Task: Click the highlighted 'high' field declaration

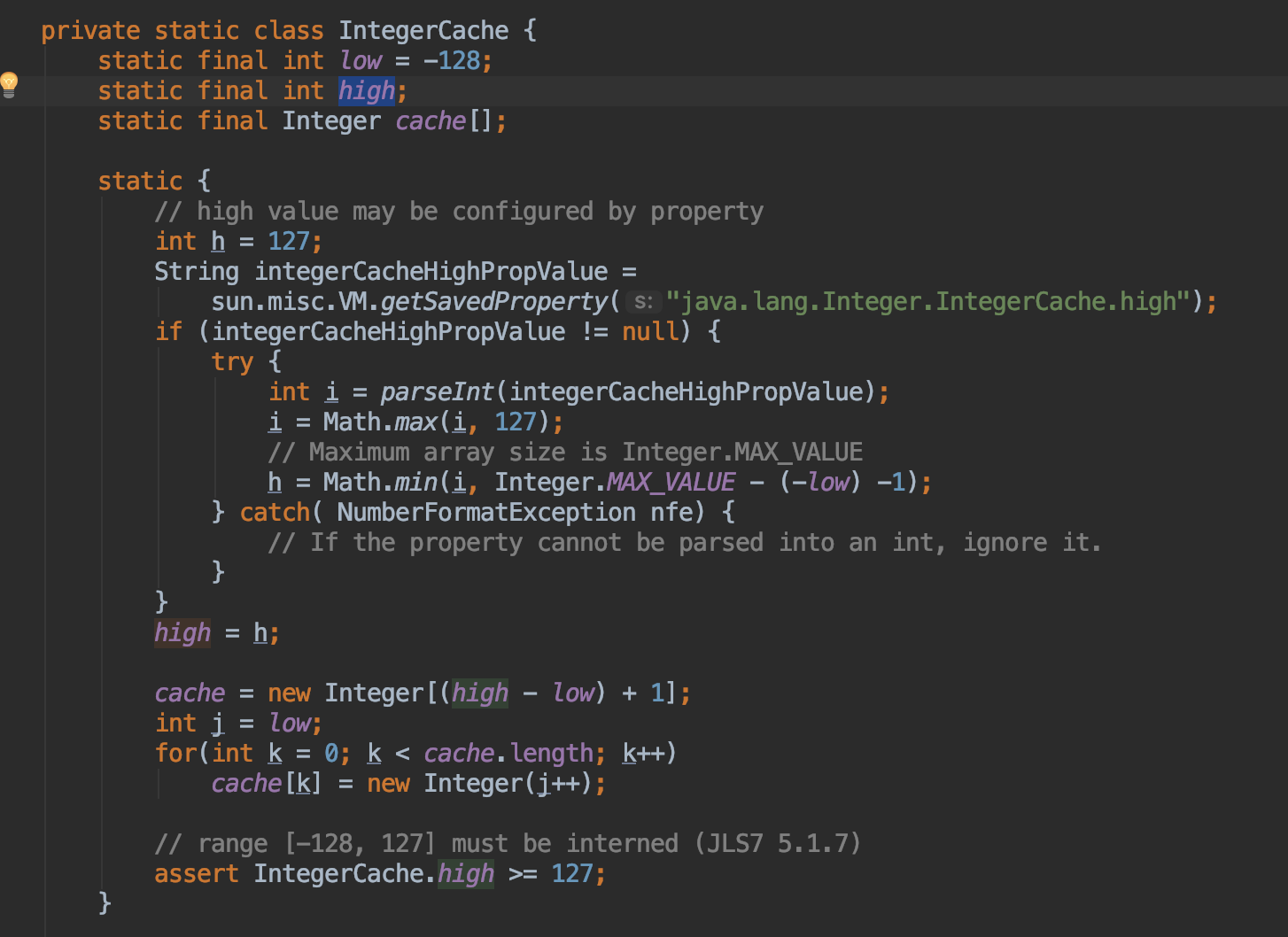Action: click(367, 91)
